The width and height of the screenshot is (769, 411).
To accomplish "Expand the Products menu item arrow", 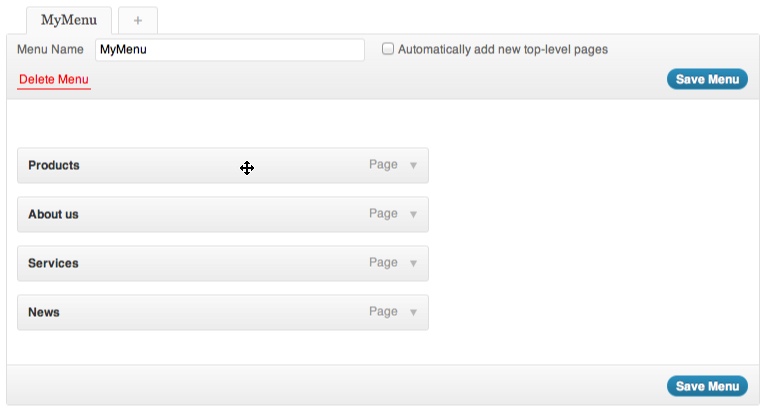I will [x=414, y=166].
